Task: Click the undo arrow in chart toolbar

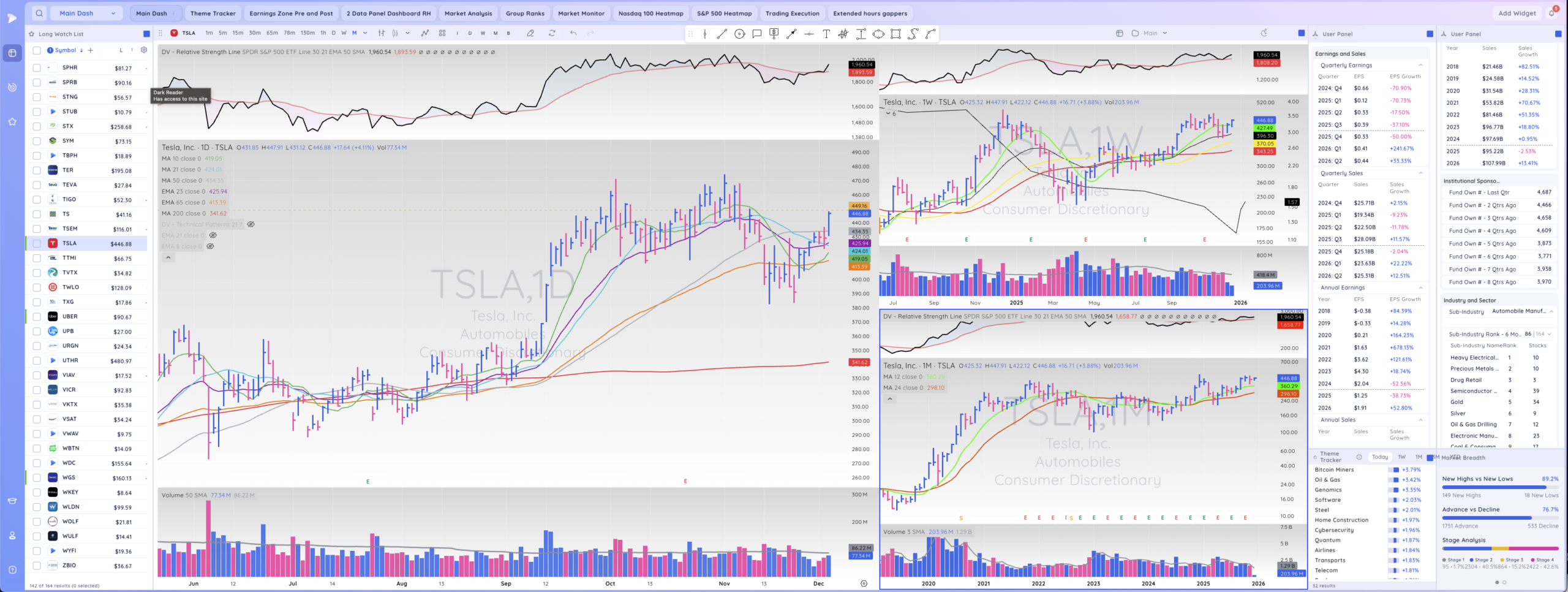Action: click(573, 33)
